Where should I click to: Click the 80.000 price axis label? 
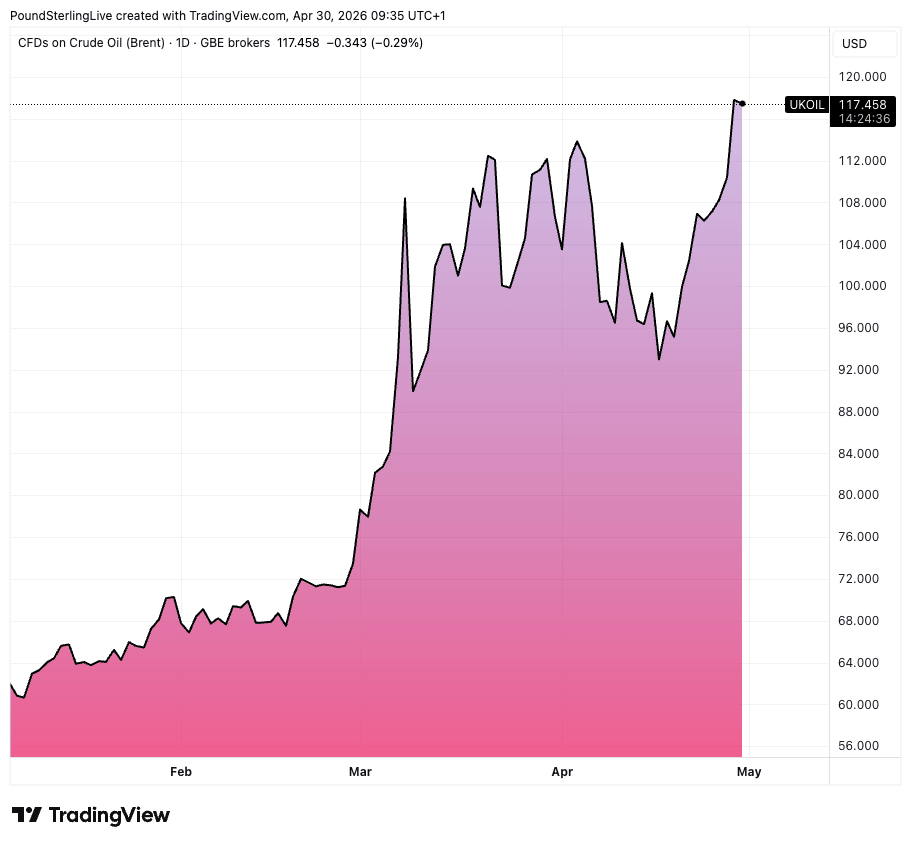tap(862, 495)
